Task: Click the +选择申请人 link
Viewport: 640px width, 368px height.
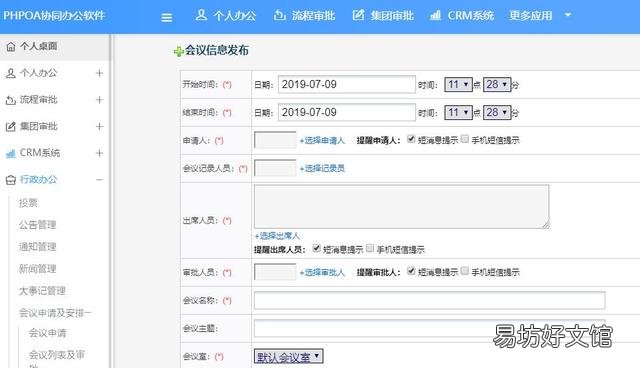Action: tap(322, 141)
